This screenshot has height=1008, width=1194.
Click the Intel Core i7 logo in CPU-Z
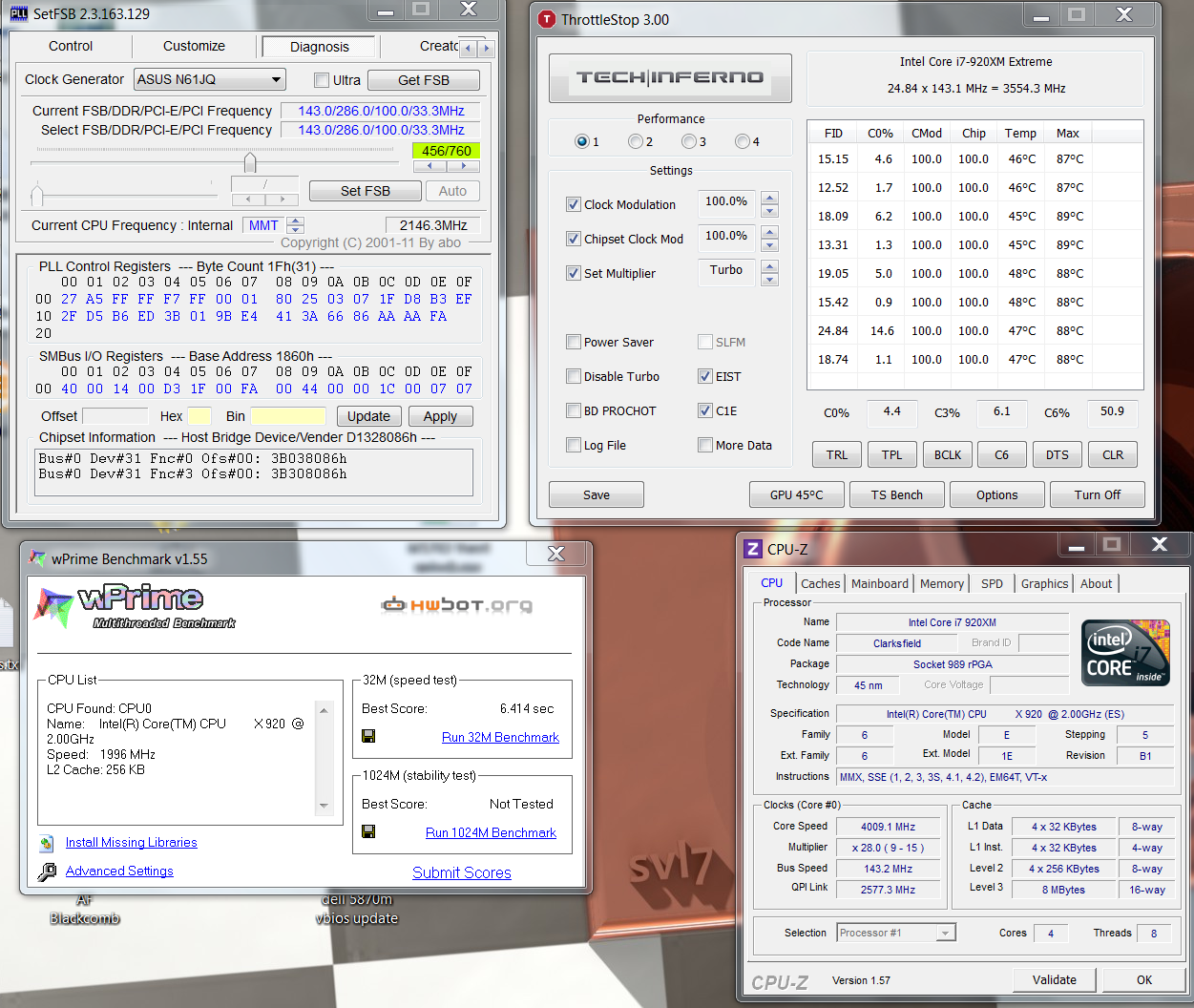click(x=1125, y=654)
